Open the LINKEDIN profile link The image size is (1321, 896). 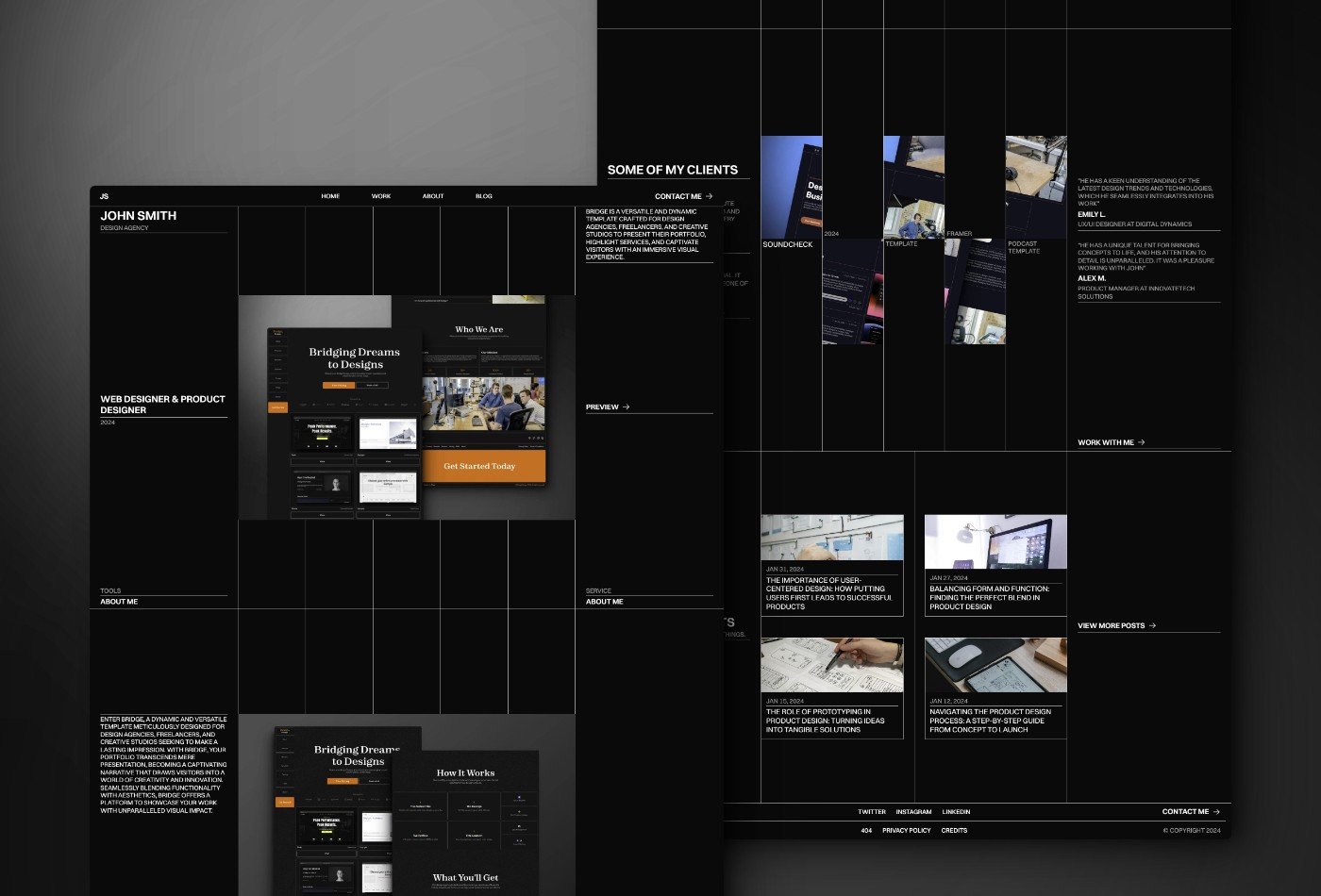[x=956, y=811]
